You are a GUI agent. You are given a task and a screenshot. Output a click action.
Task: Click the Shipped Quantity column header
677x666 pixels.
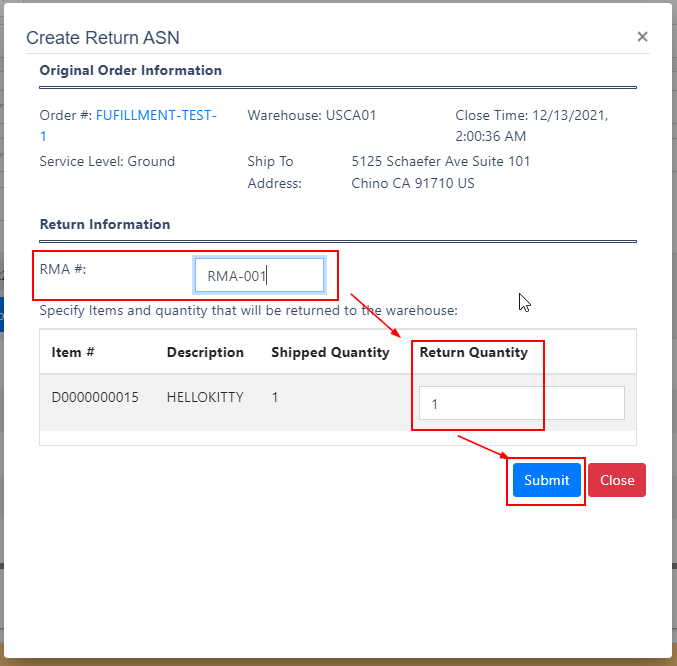point(330,352)
